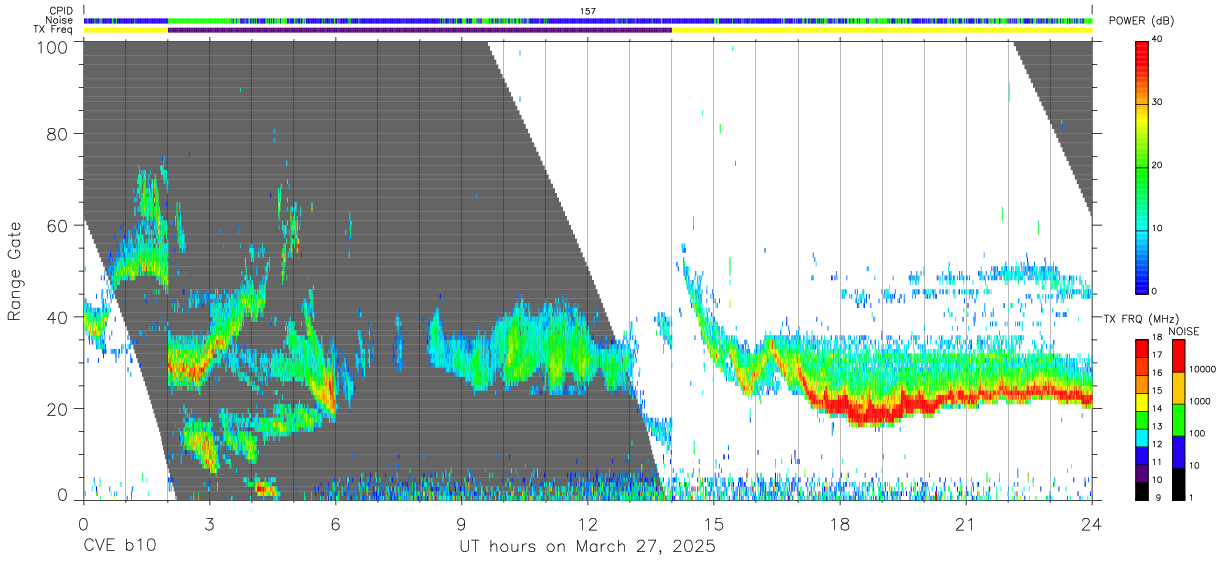This screenshot has height=567, width=1228.
Task: Click the 12 UT hour tick label
Action: [x=587, y=524]
